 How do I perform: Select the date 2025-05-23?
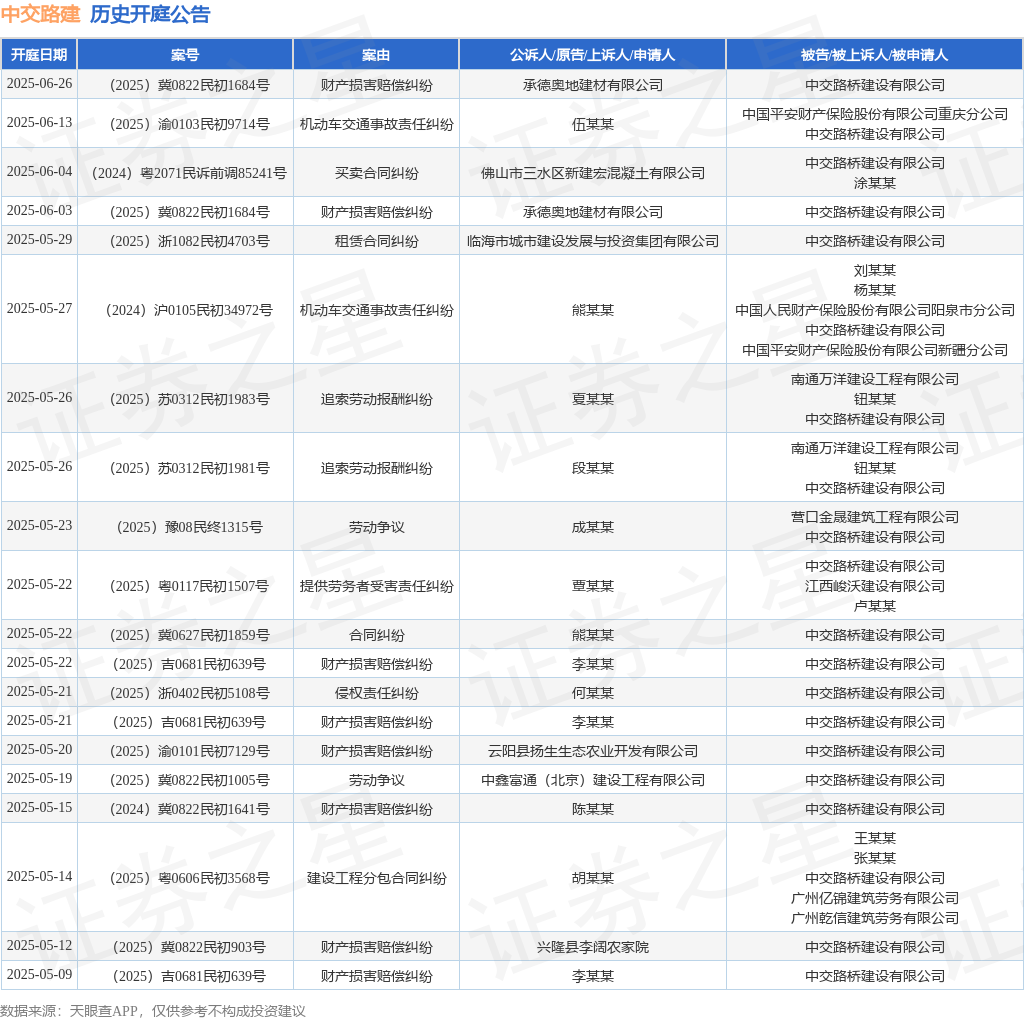click(39, 526)
